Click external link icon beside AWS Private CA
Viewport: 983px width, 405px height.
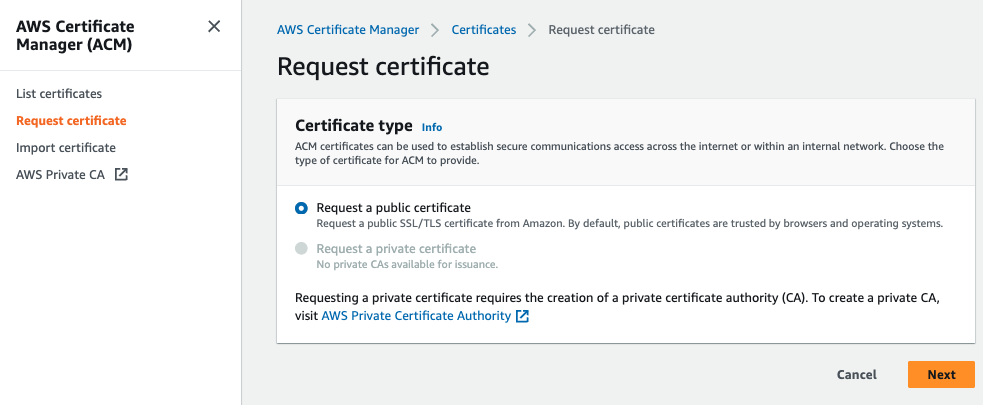(121, 175)
